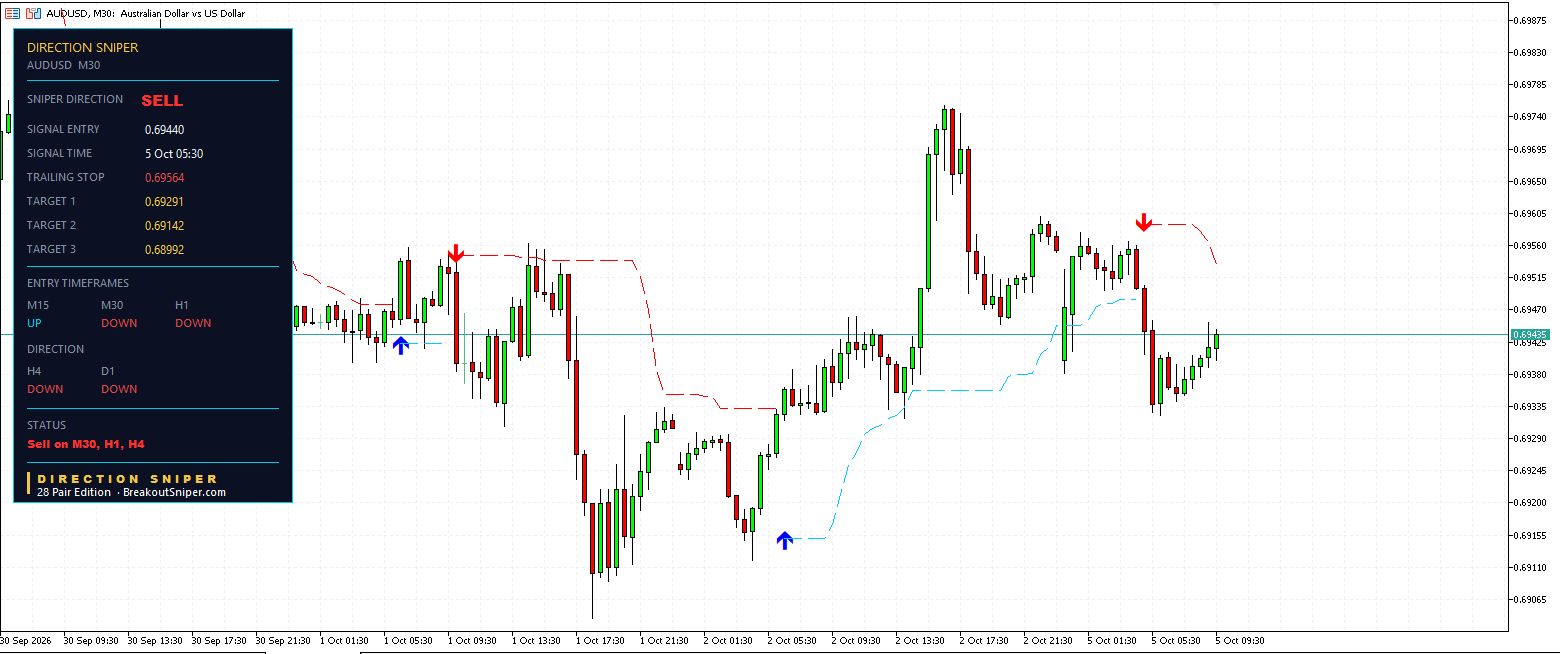Click the 1 Oct 17:30 time label
Image resolution: width=1560 pixels, height=654 pixels.
pyautogui.click(x=601, y=640)
